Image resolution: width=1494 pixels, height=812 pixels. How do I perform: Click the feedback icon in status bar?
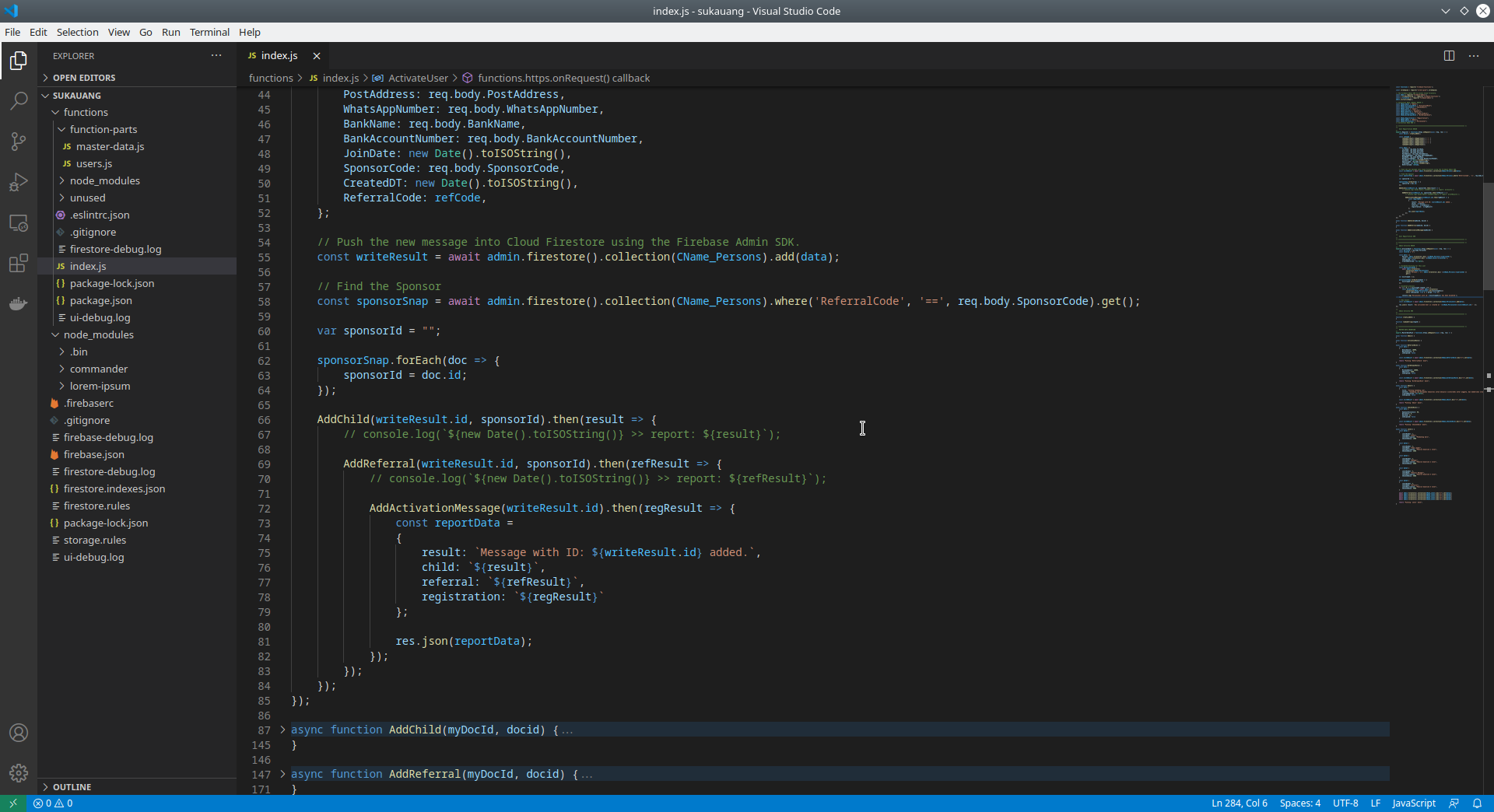pyautogui.click(x=1454, y=803)
